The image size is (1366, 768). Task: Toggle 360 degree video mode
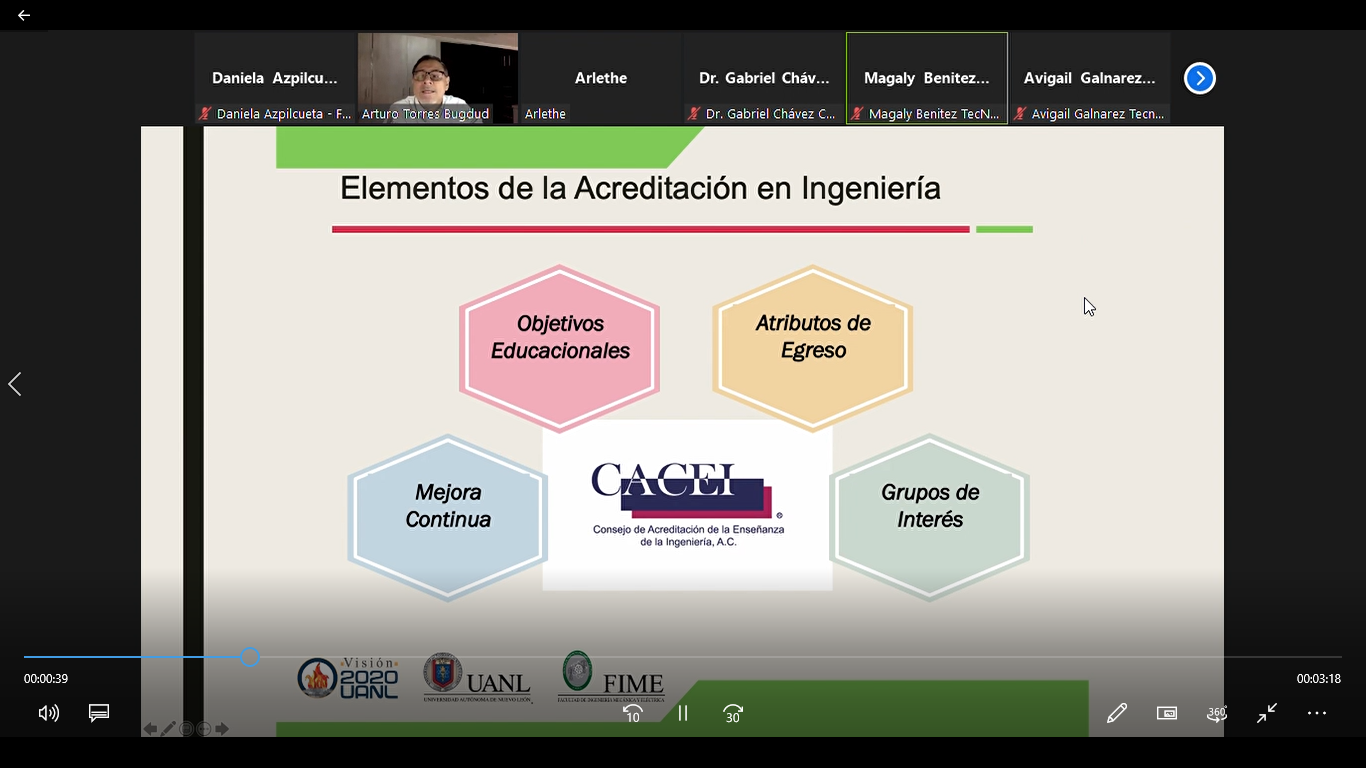(x=1217, y=713)
